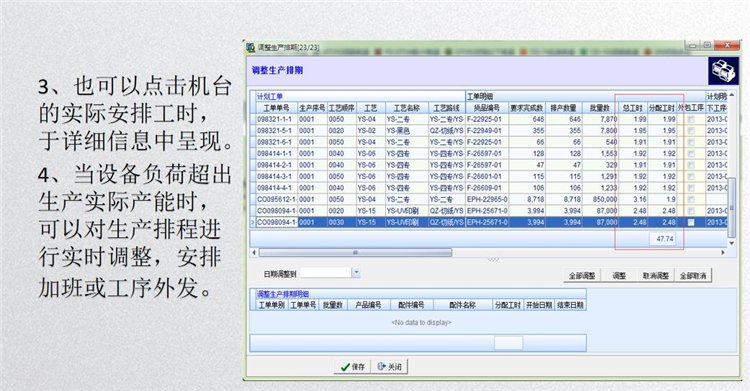This screenshot has height=391, width=750.
Task: Check 外包工序 box for row 098414-1-1
Action: [x=691, y=154]
